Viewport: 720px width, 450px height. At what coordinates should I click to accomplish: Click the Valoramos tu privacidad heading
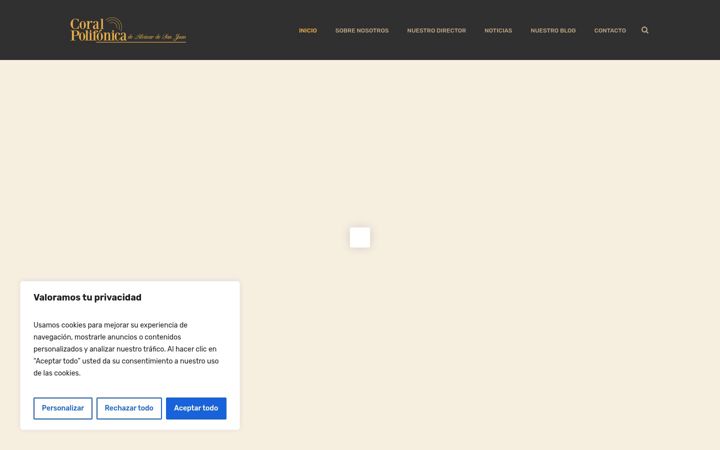[87, 298]
